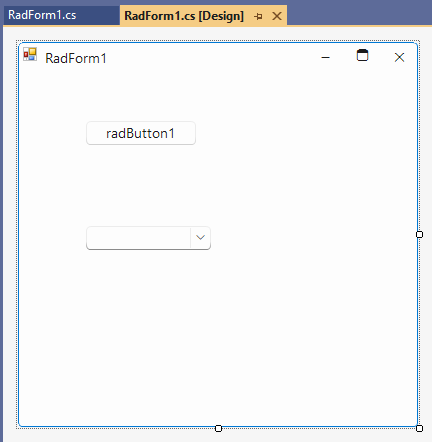Click the RadForm1 form icon in title bar
The image size is (432, 442).
30,54
